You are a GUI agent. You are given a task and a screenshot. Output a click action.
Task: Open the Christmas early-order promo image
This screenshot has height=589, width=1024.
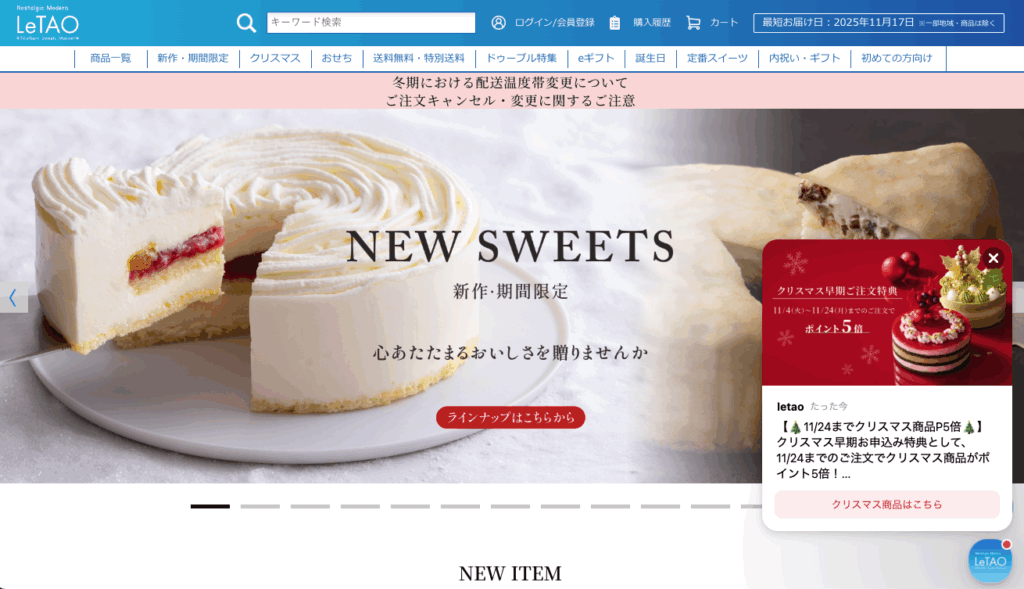[887, 313]
